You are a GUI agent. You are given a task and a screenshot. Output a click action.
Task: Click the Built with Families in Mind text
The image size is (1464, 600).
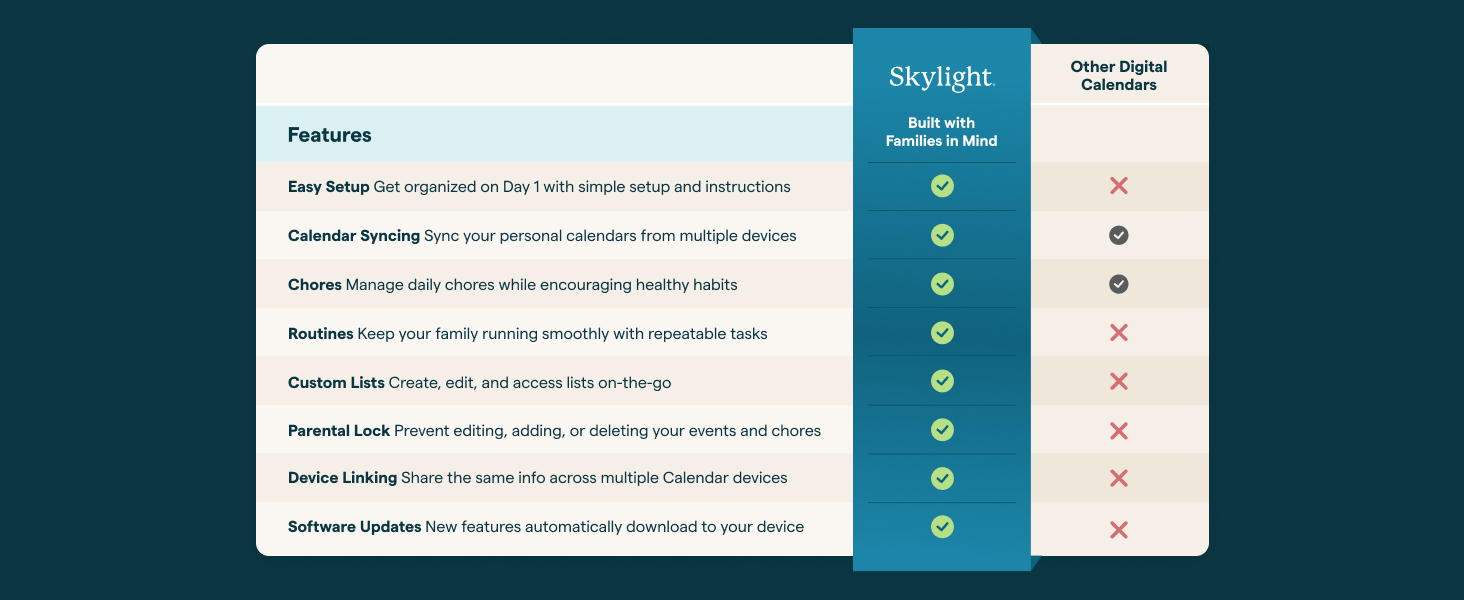(941, 132)
